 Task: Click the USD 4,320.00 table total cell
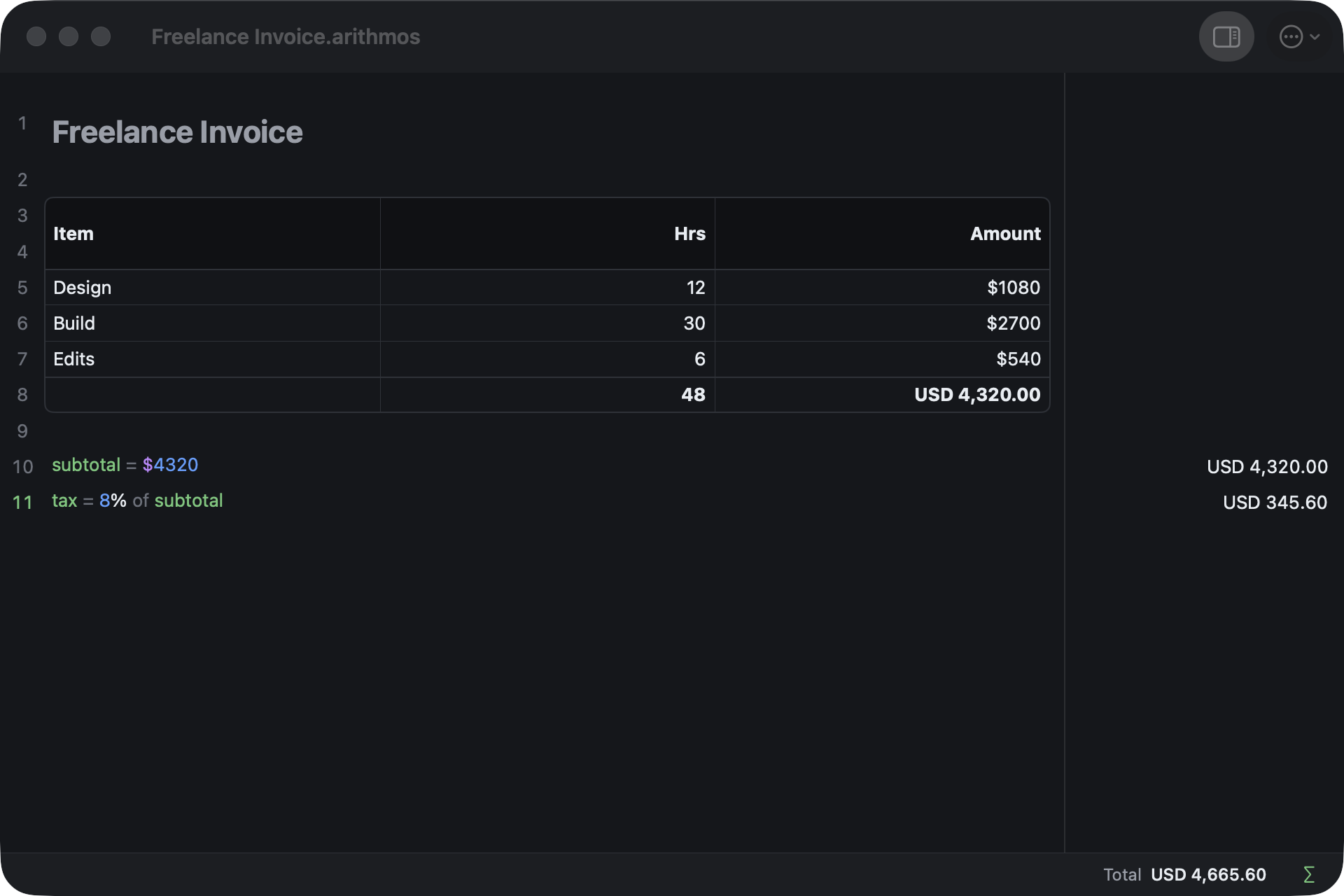coord(882,395)
